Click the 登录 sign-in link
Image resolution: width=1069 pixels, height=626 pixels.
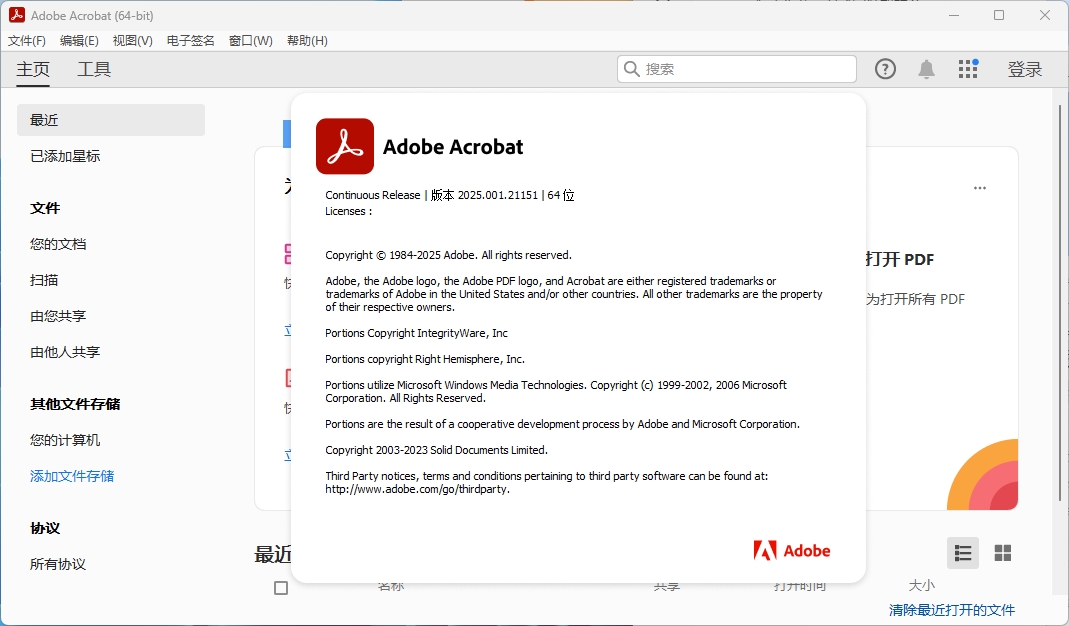click(1025, 69)
